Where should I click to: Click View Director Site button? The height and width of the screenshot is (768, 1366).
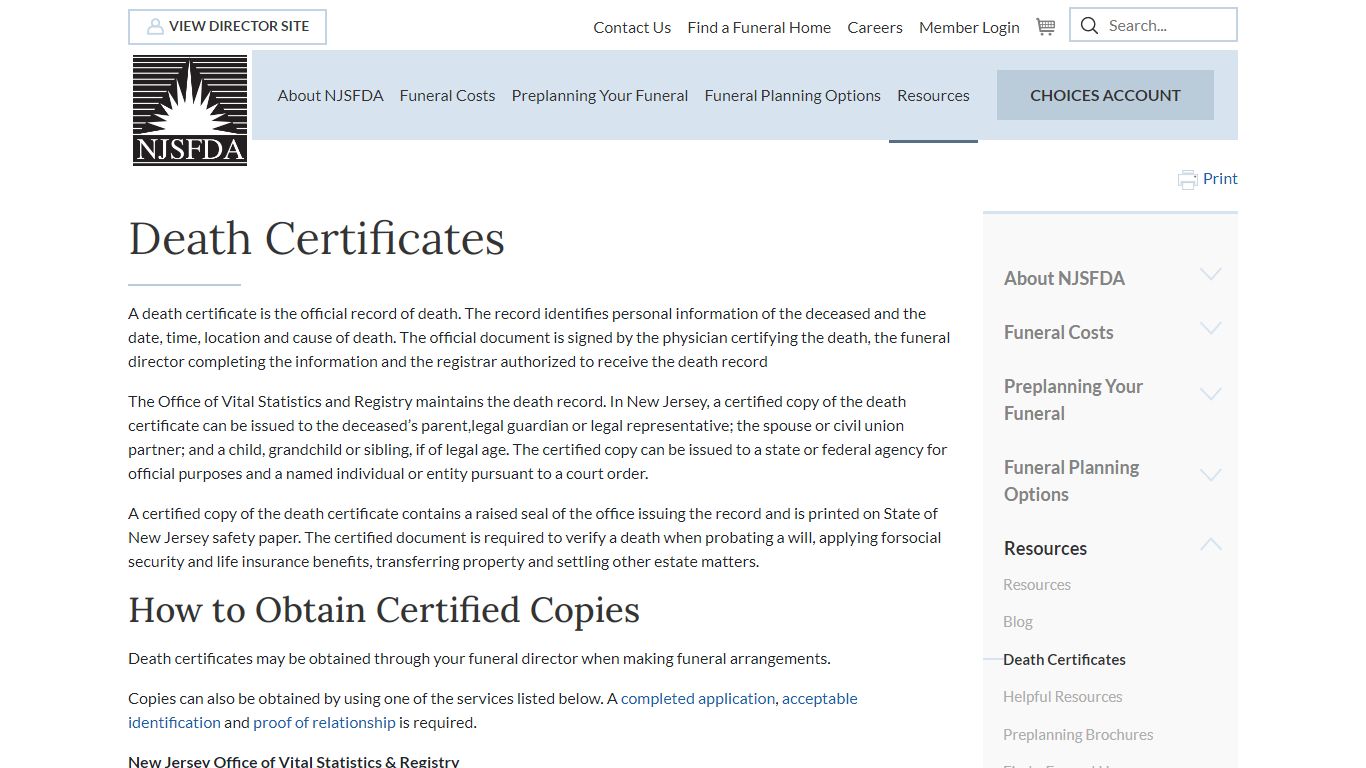227,27
